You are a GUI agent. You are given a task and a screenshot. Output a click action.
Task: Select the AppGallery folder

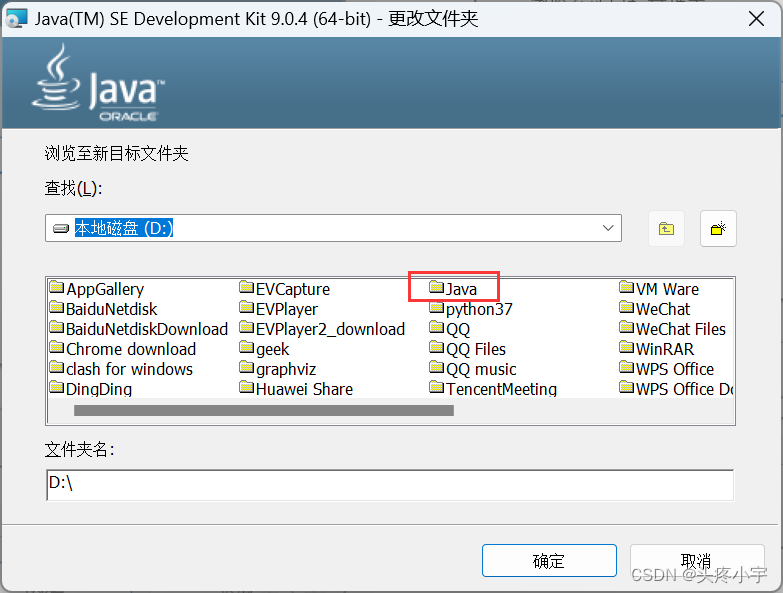point(97,289)
